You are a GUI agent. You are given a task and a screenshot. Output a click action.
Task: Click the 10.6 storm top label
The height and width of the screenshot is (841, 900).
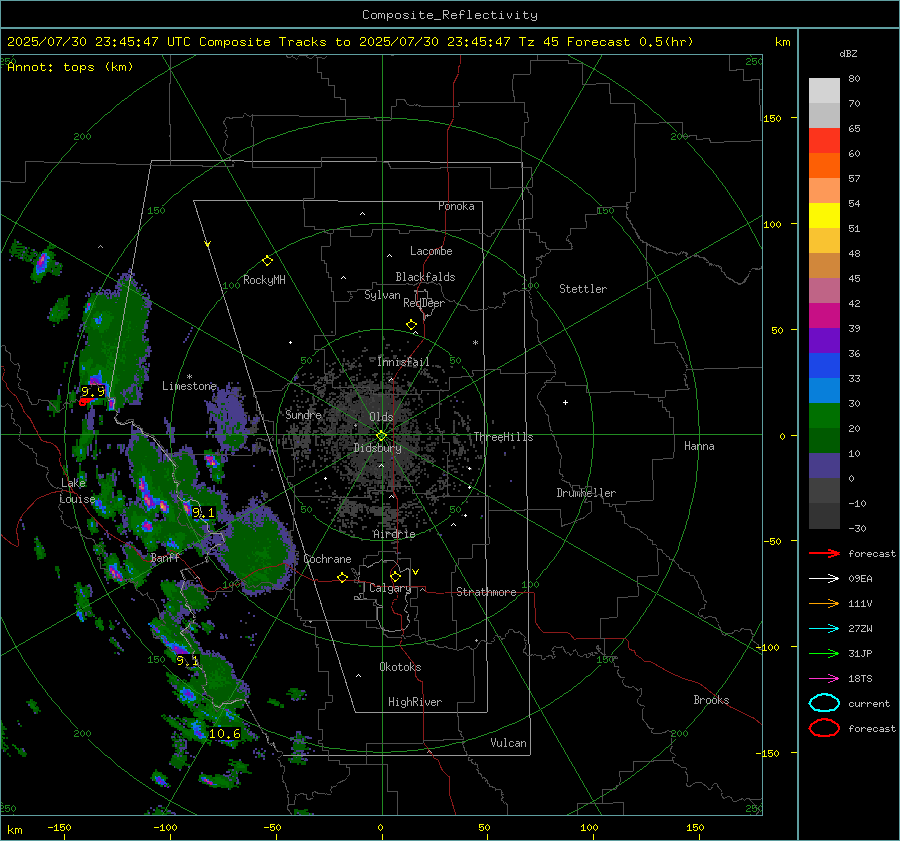pos(224,734)
